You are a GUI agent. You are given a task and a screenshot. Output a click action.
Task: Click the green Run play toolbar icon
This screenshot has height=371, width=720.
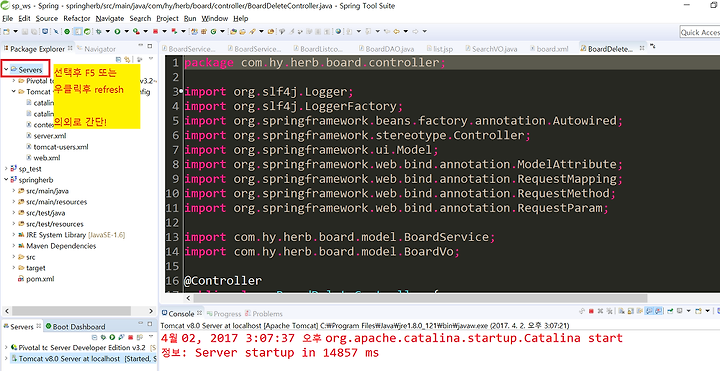coord(118,31)
